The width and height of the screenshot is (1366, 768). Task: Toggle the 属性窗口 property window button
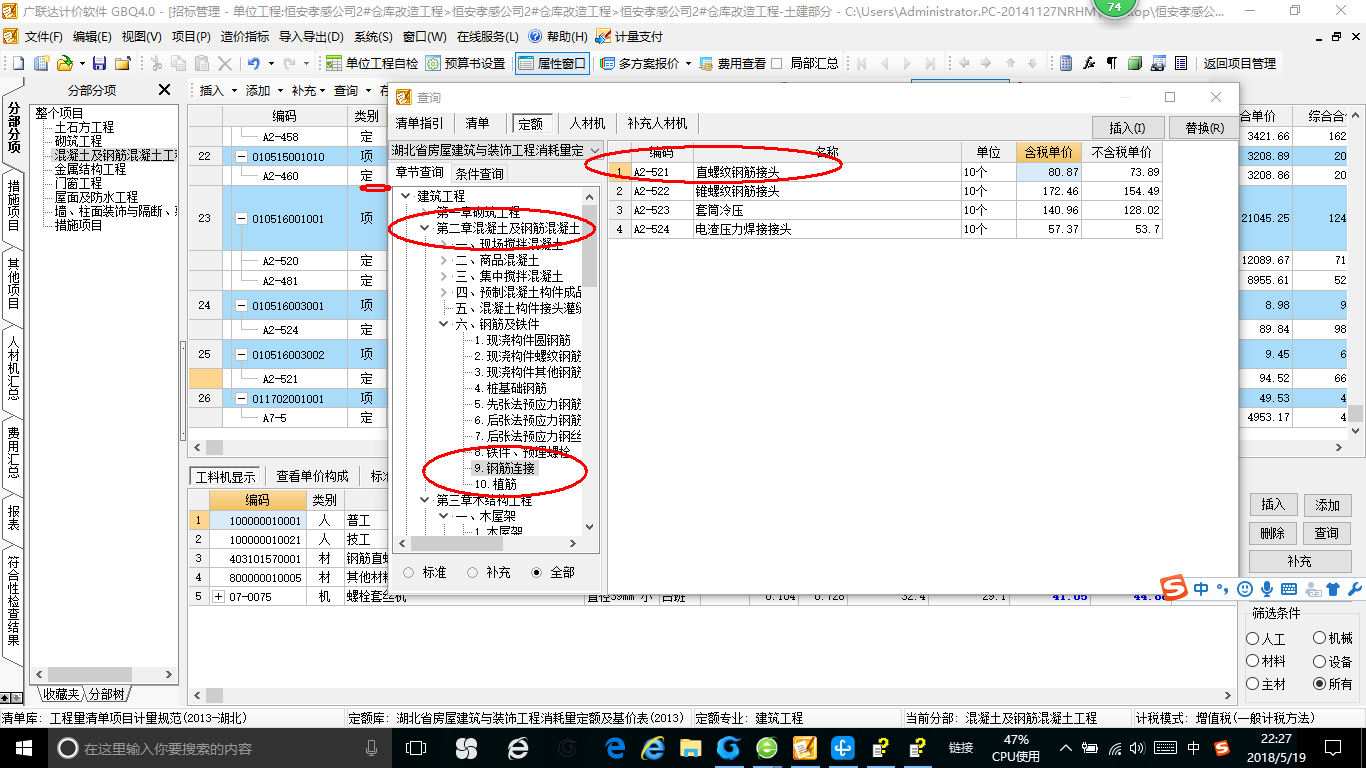pos(552,63)
